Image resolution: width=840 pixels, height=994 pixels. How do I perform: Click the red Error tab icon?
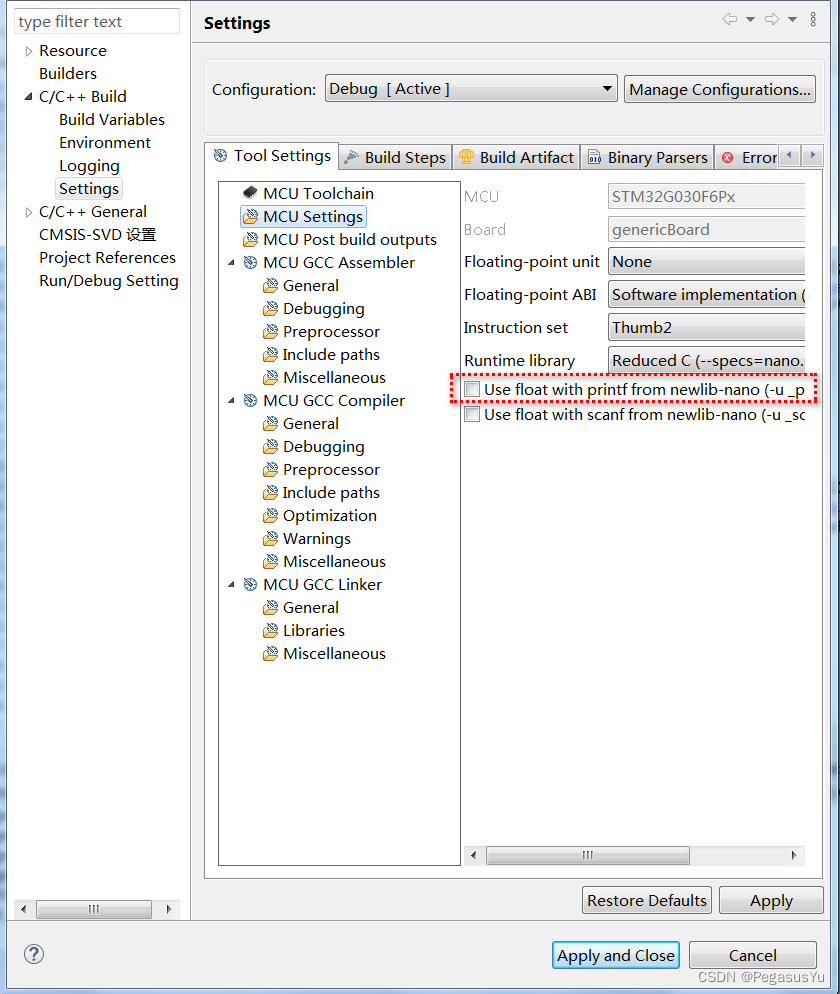(728, 157)
